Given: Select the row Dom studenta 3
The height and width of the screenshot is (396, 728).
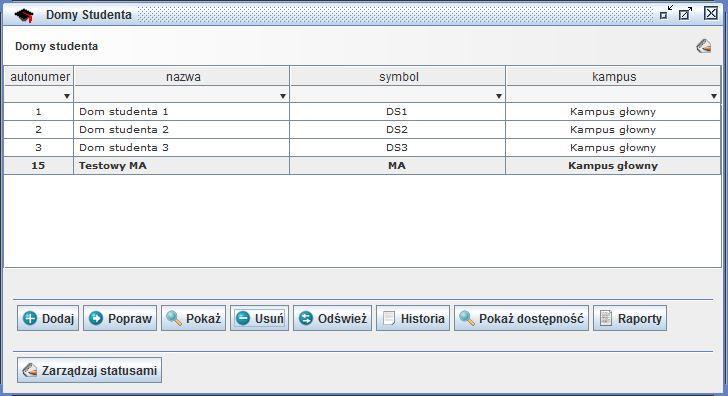Looking at the screenshot, I should (362, 148).
